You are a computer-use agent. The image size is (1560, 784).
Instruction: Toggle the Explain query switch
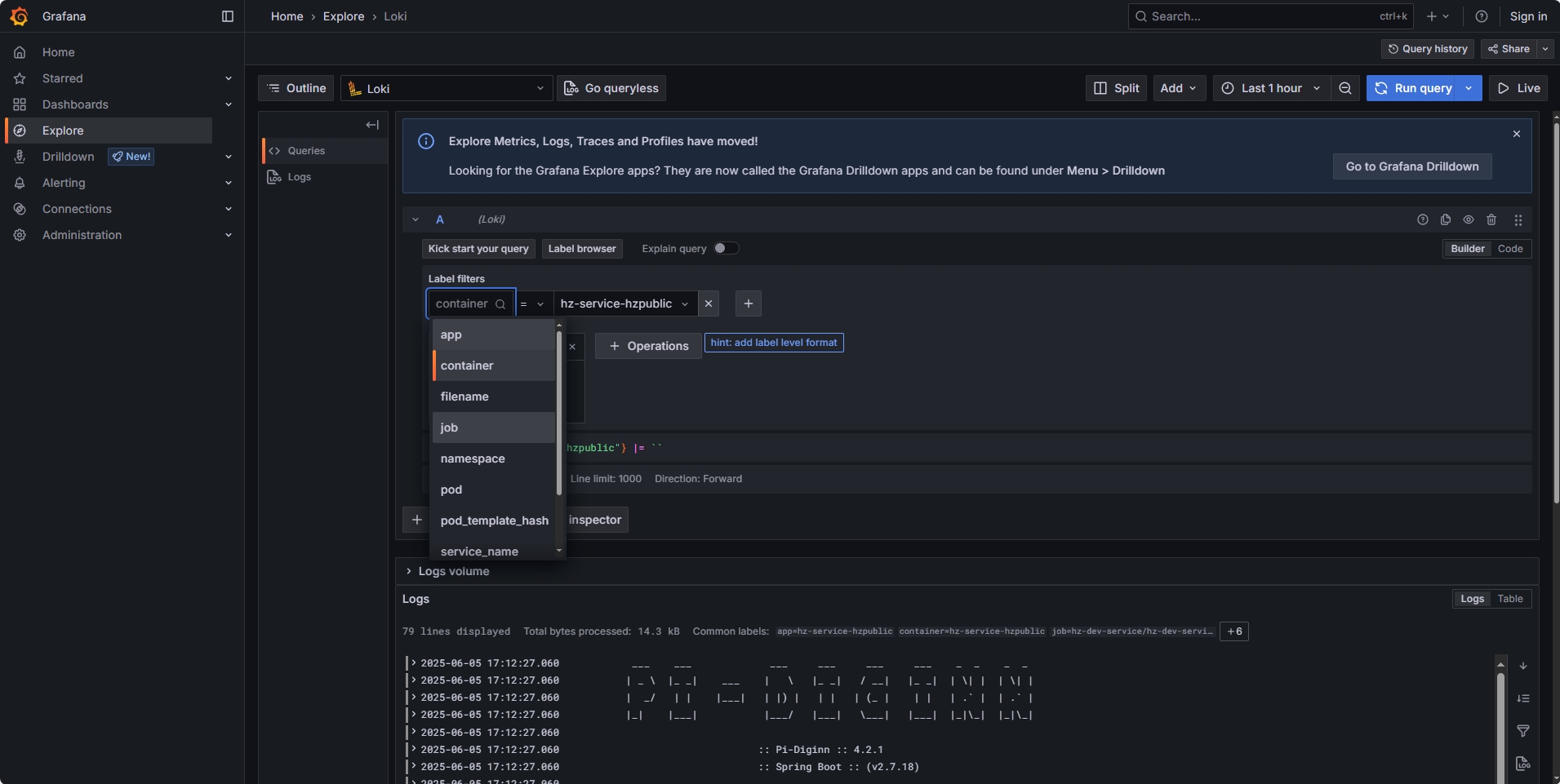[726, 249]
